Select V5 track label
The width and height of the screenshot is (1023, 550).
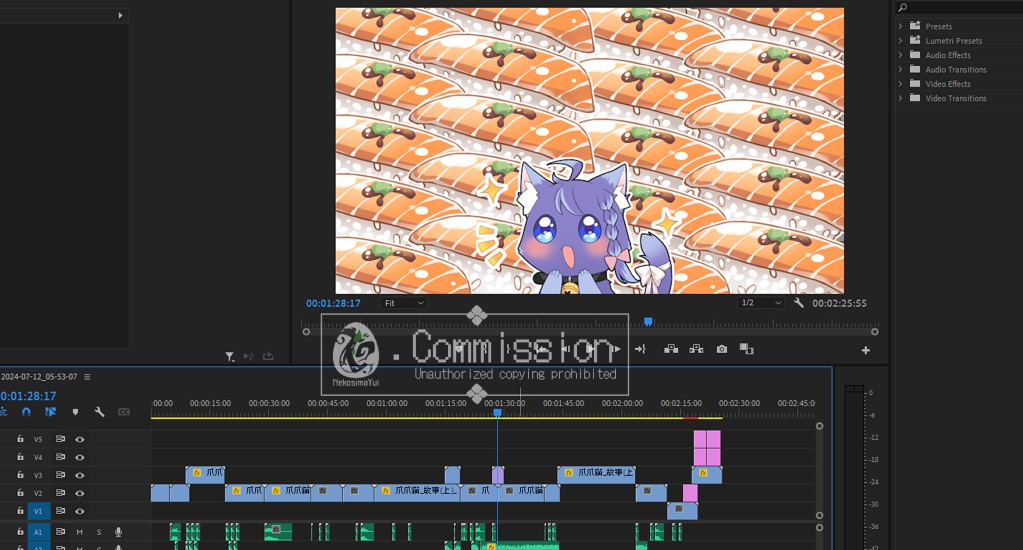38,439
